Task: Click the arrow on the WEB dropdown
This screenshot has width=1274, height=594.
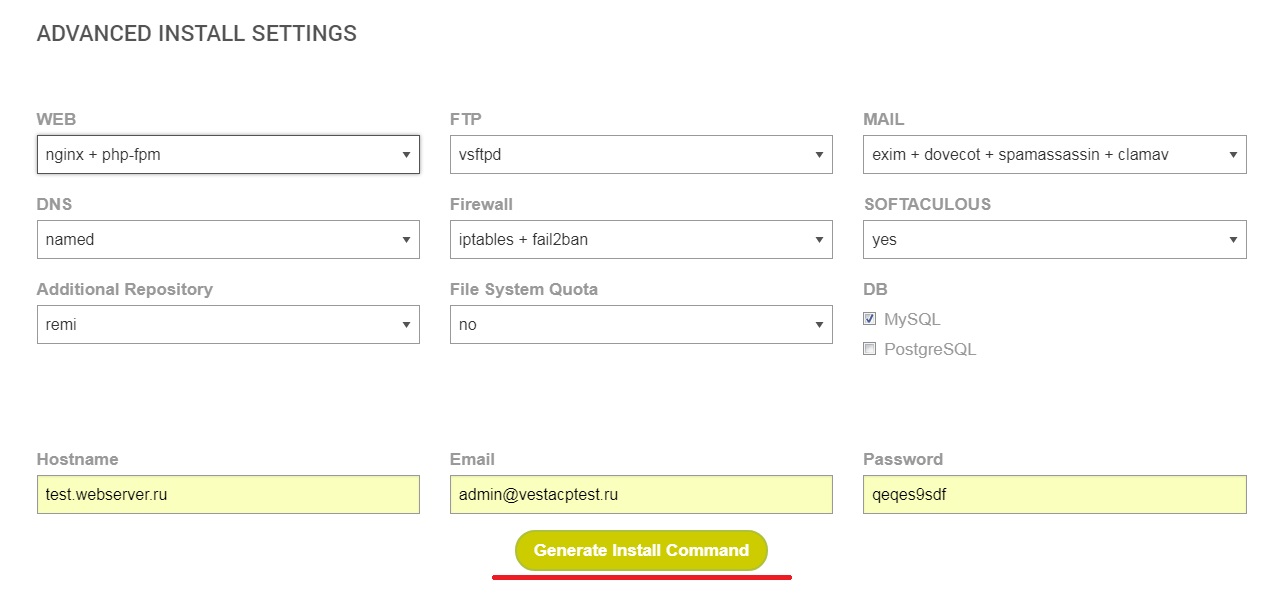Action: click(406, 155)
